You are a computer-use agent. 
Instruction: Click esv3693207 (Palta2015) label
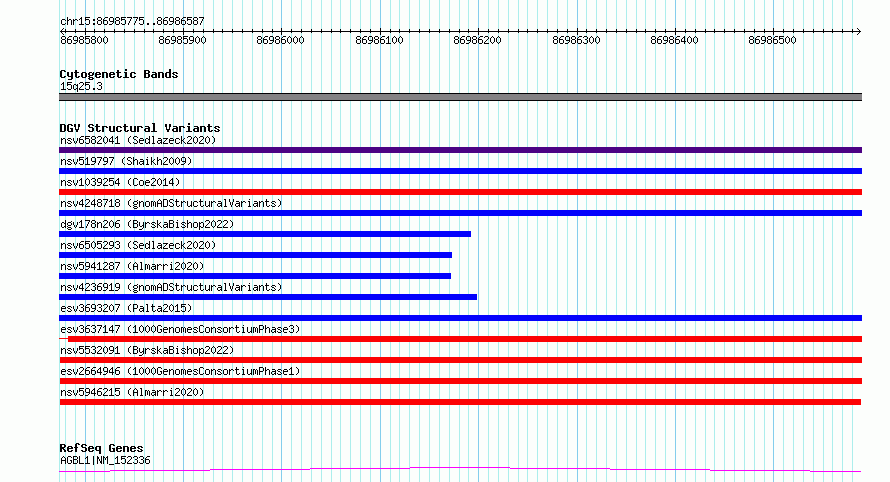126,308
